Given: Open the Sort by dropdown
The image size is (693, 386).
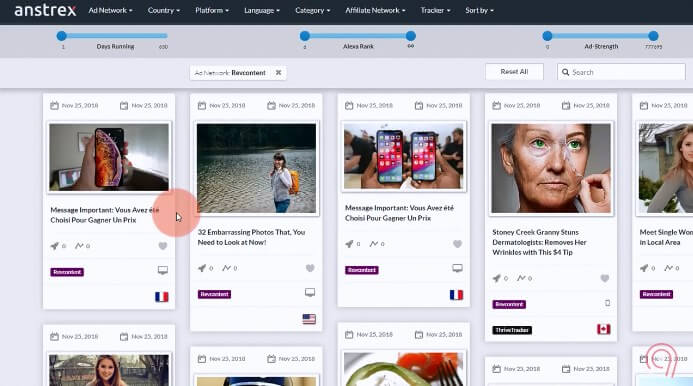Looking at the screenshot, I should tap(479, 10).
